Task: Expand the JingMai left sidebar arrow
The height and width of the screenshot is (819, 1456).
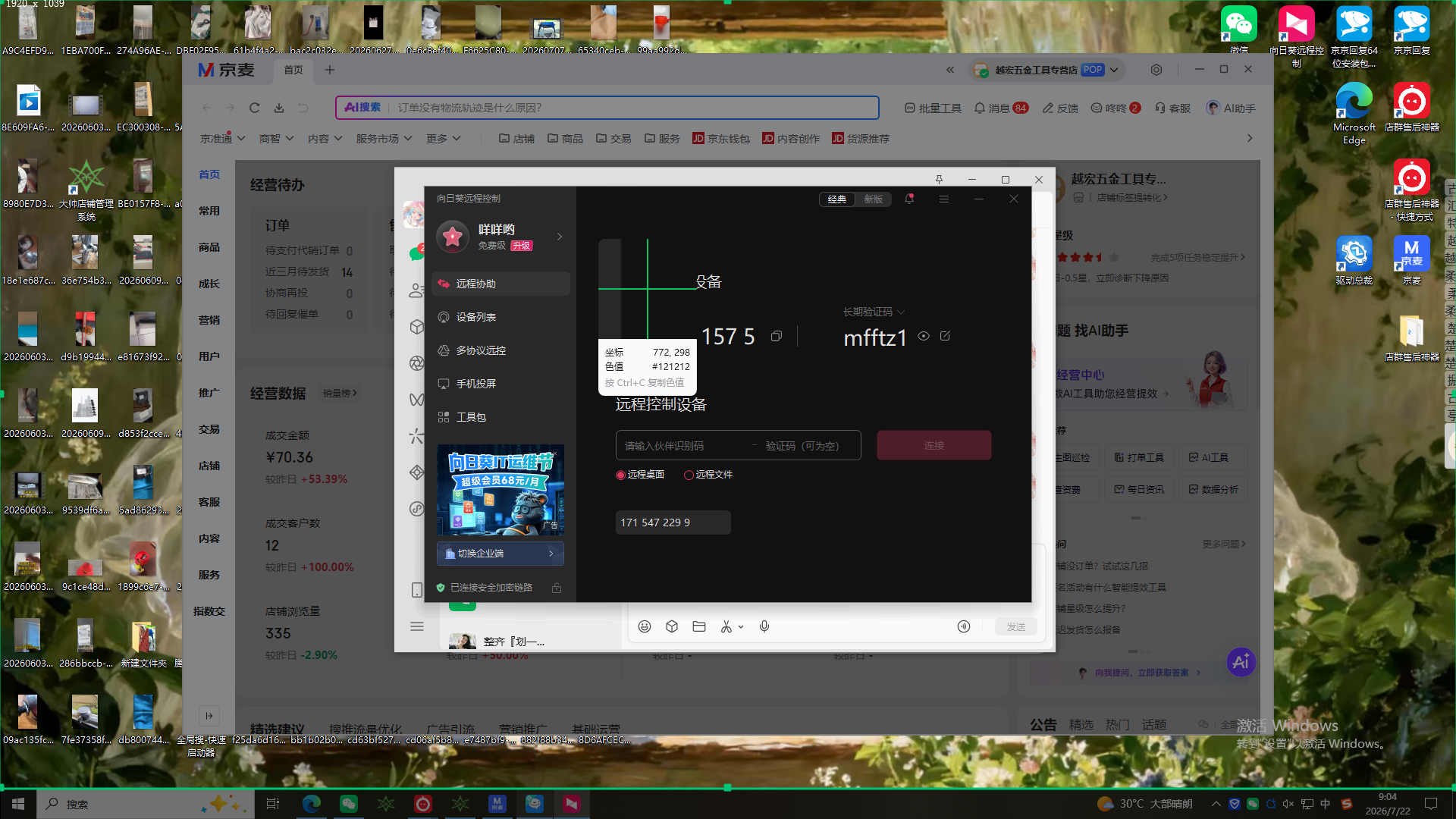Action: point(209,715)
